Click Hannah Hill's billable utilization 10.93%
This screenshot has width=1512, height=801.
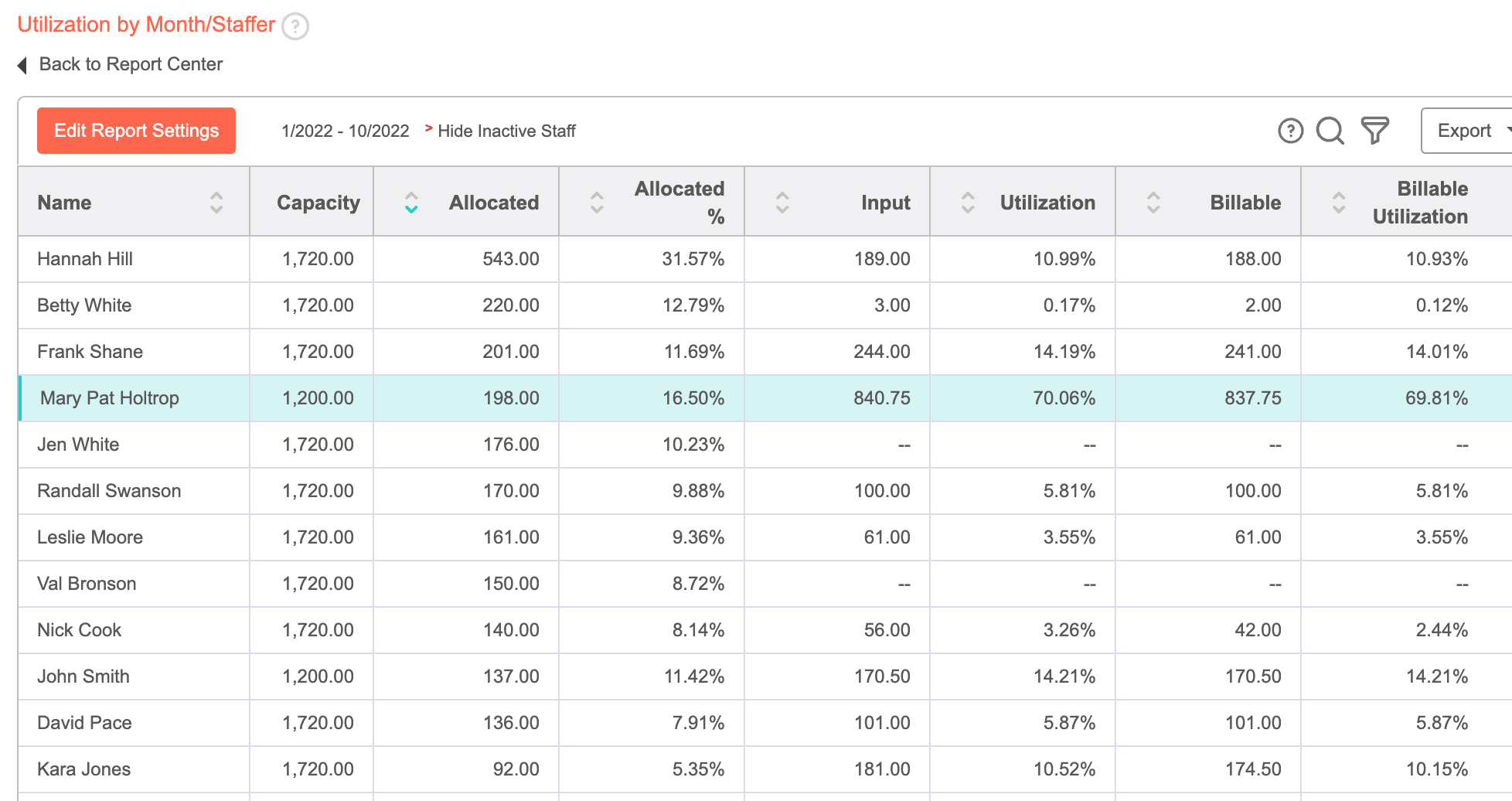point(1437,259)
